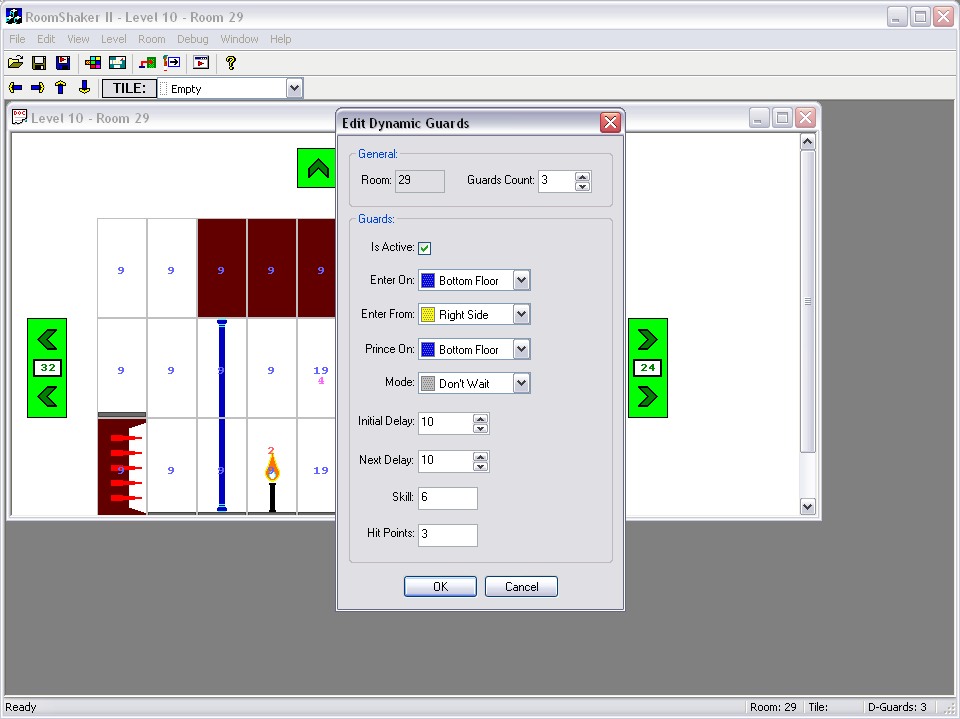Click the blue left arrow toolbar icon
Viewport: 960px width, 719px height.
click(x=16, y=88)
